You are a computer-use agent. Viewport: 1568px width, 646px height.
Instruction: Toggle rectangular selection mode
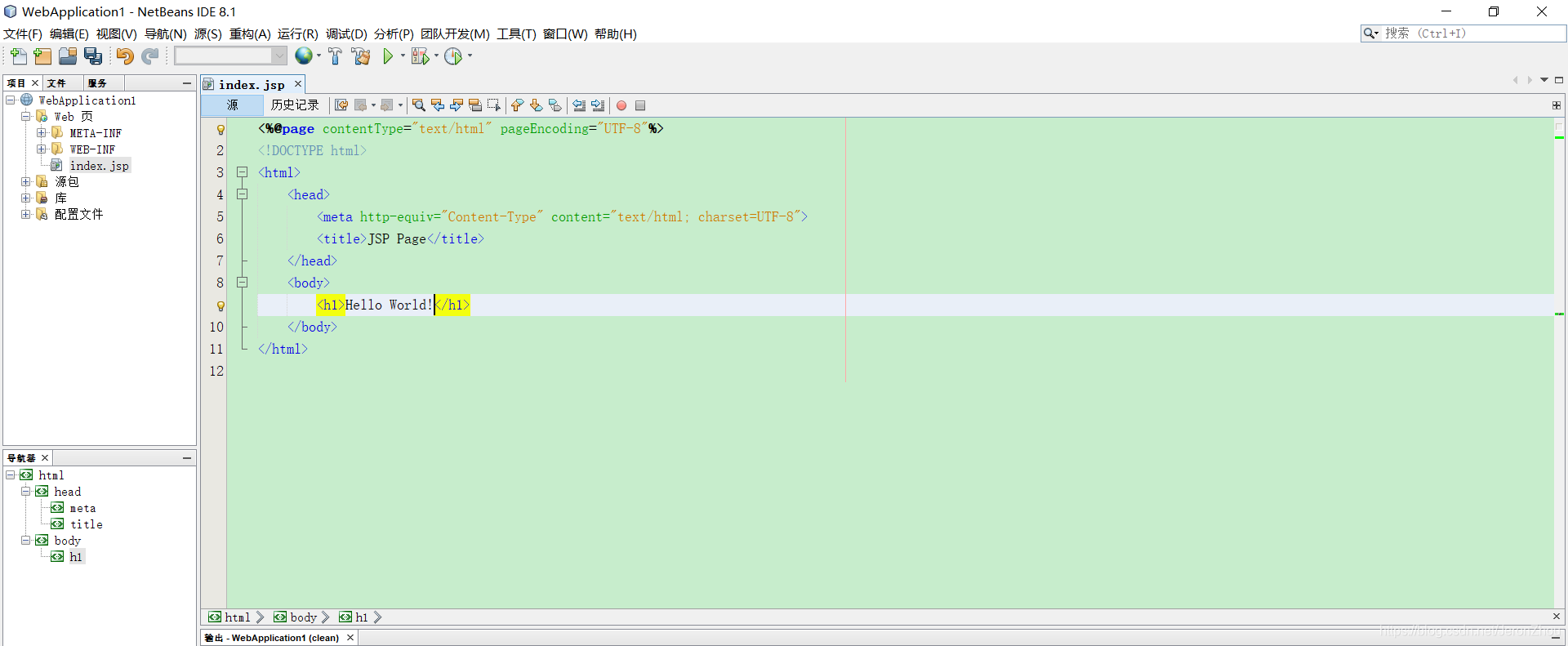point(494,105)
